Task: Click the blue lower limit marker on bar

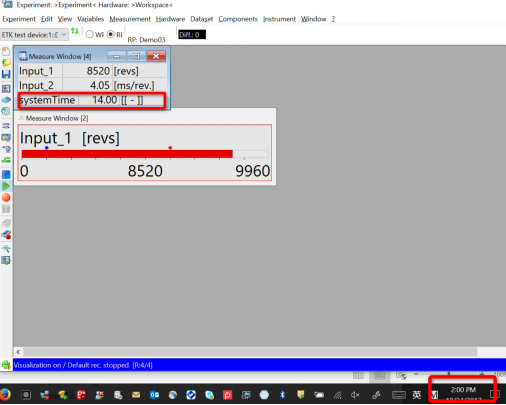Action: (47, 147)
